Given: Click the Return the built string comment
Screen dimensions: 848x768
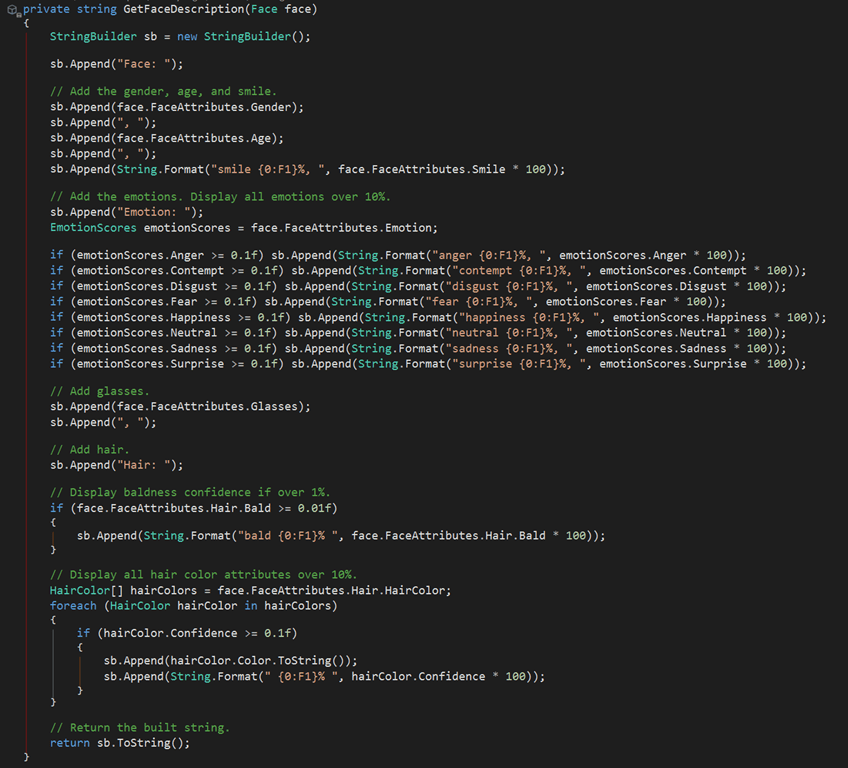Looking at the screenshot, I should 139,727.
